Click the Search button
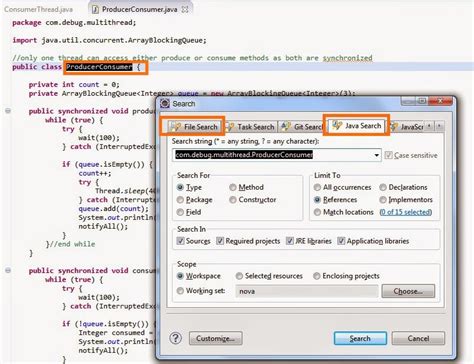474x364 pixels. [x=360, y=338]
